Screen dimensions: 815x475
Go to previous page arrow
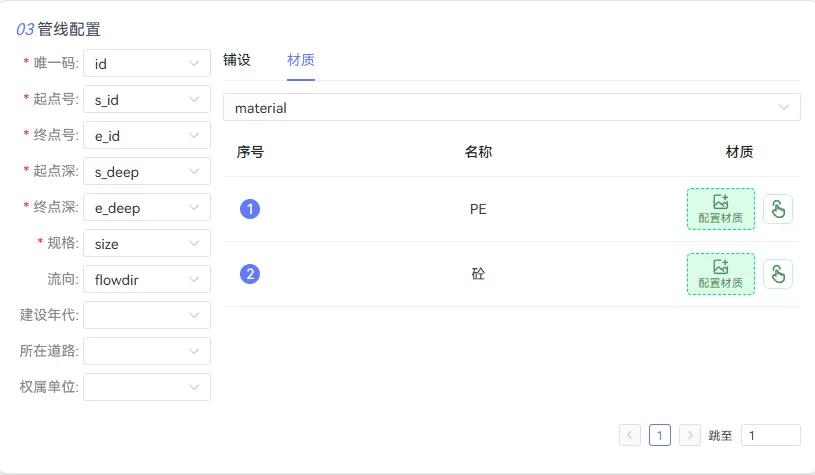click(x=629, y=435)
